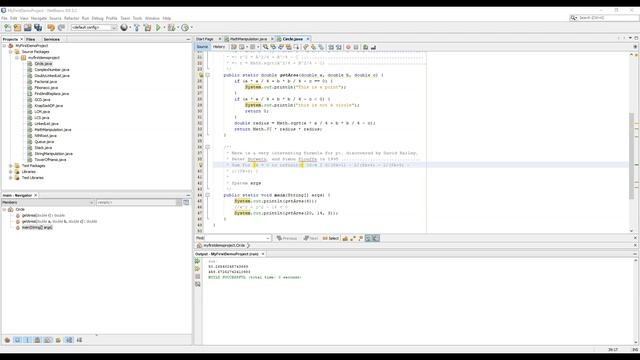
Task: Expand the Test Packages node
Action: [11, 166]
